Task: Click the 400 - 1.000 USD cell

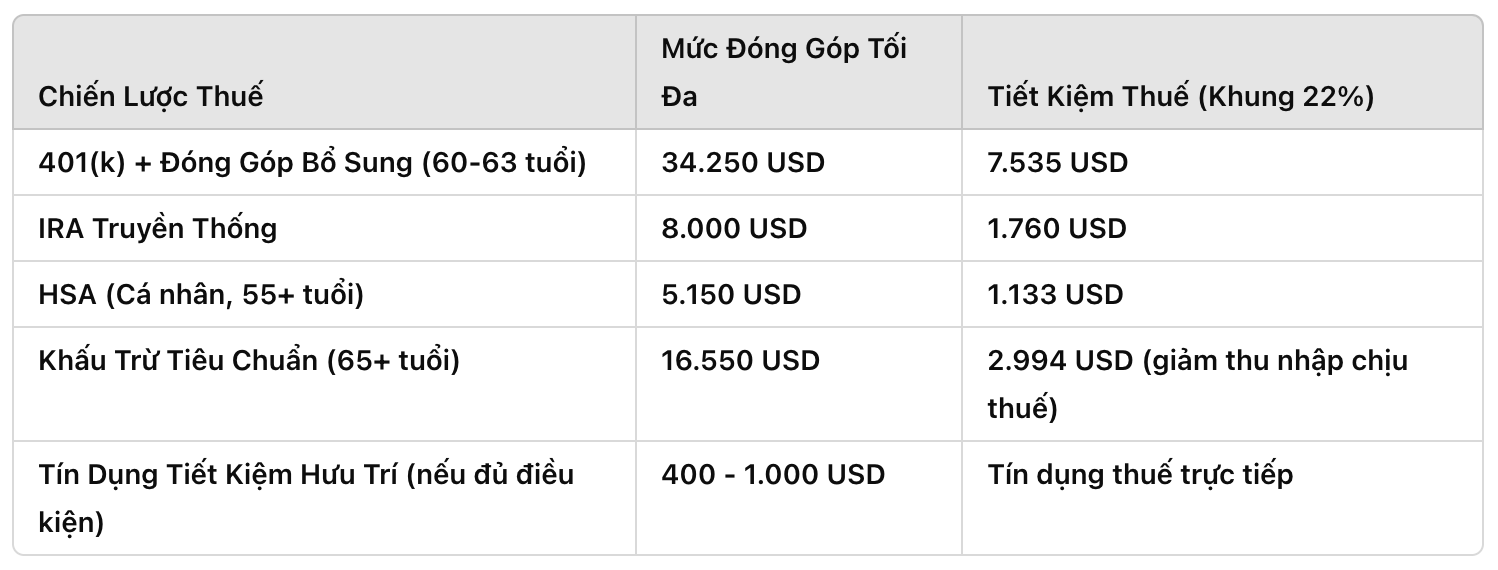Action: click(773, 474)
